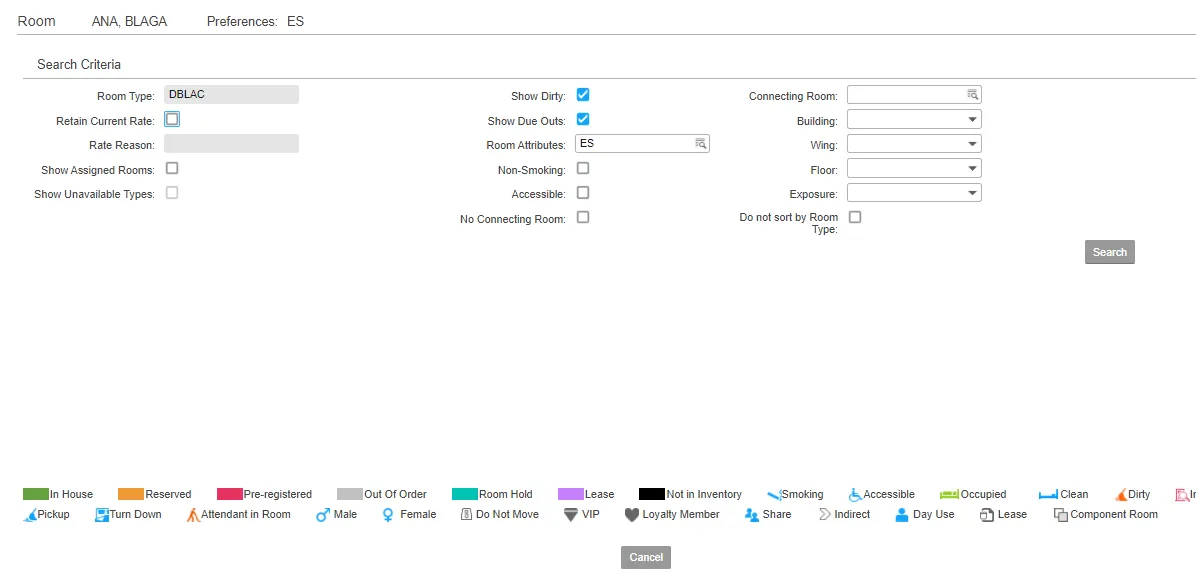The height and width of the screenshot is (576, 1196).
Task: Open the Connecting Room lookup icon
Action: click(x=973, y=95)
